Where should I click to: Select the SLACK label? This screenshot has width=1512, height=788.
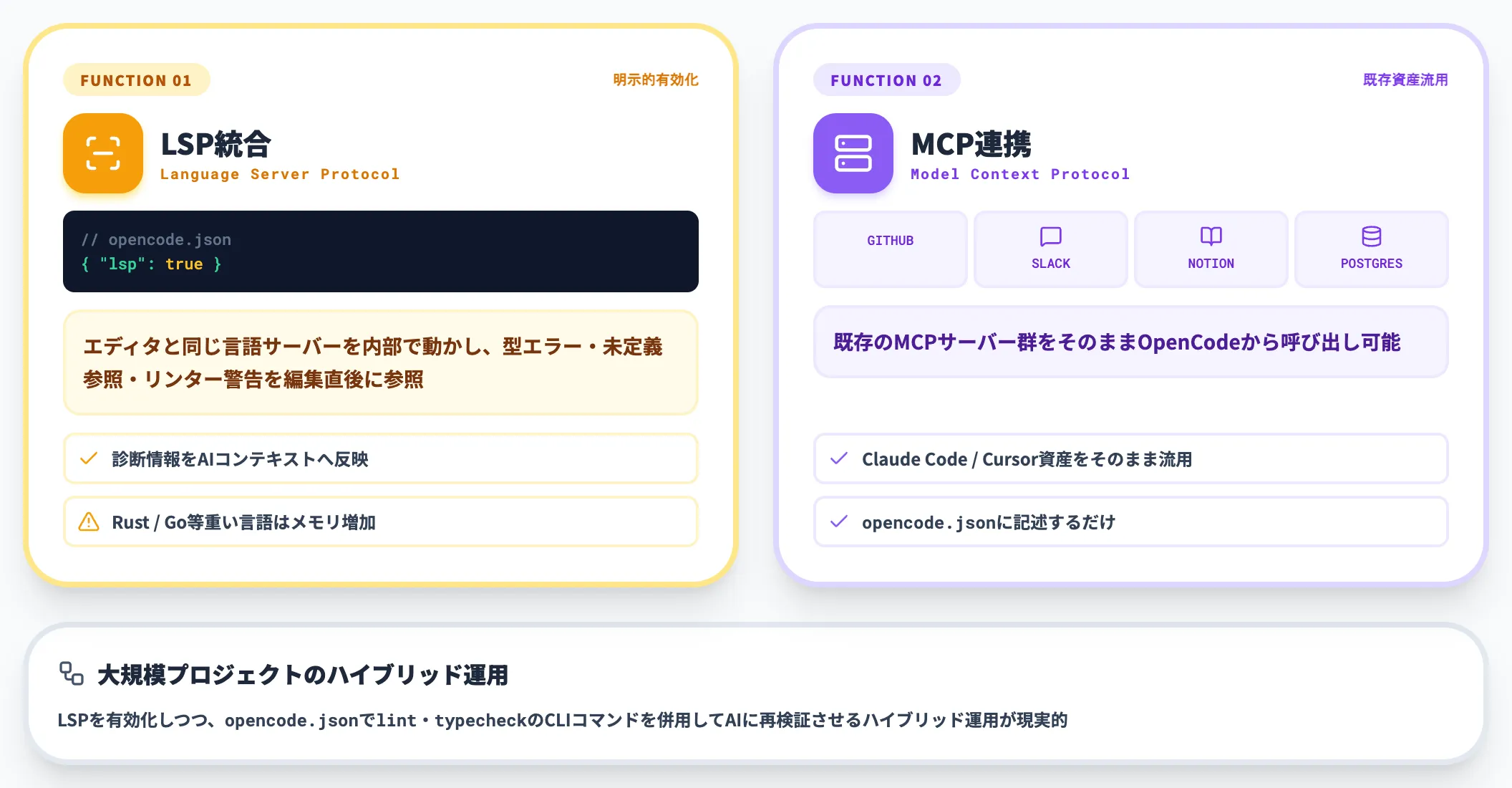[1051, 264]
